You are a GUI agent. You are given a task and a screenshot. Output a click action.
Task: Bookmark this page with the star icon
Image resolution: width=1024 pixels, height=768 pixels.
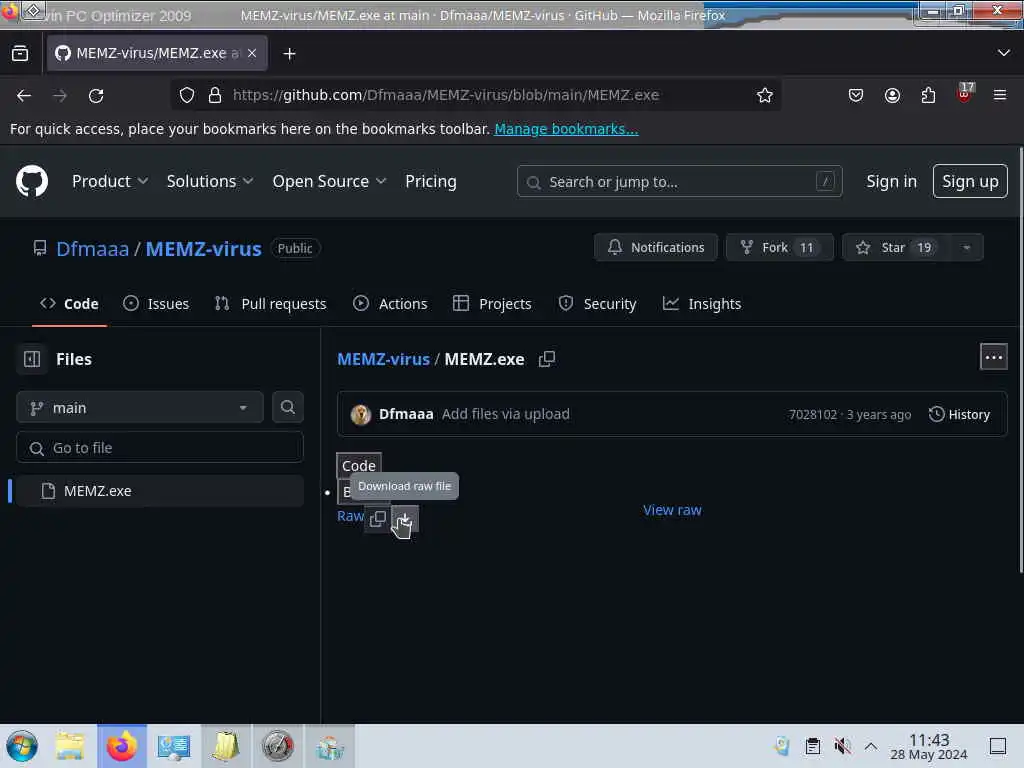[x=764, y=95]
